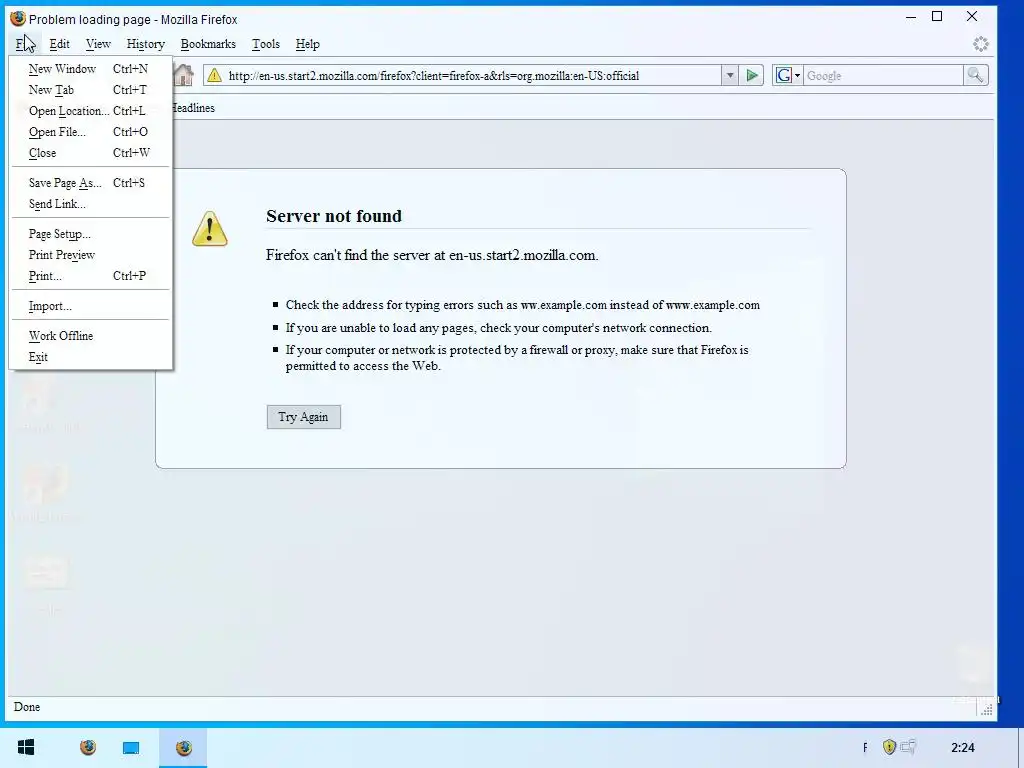Screen dimensions: 1024x768
Task: Open Page Setup from File menu
Action: pos(90,234)
